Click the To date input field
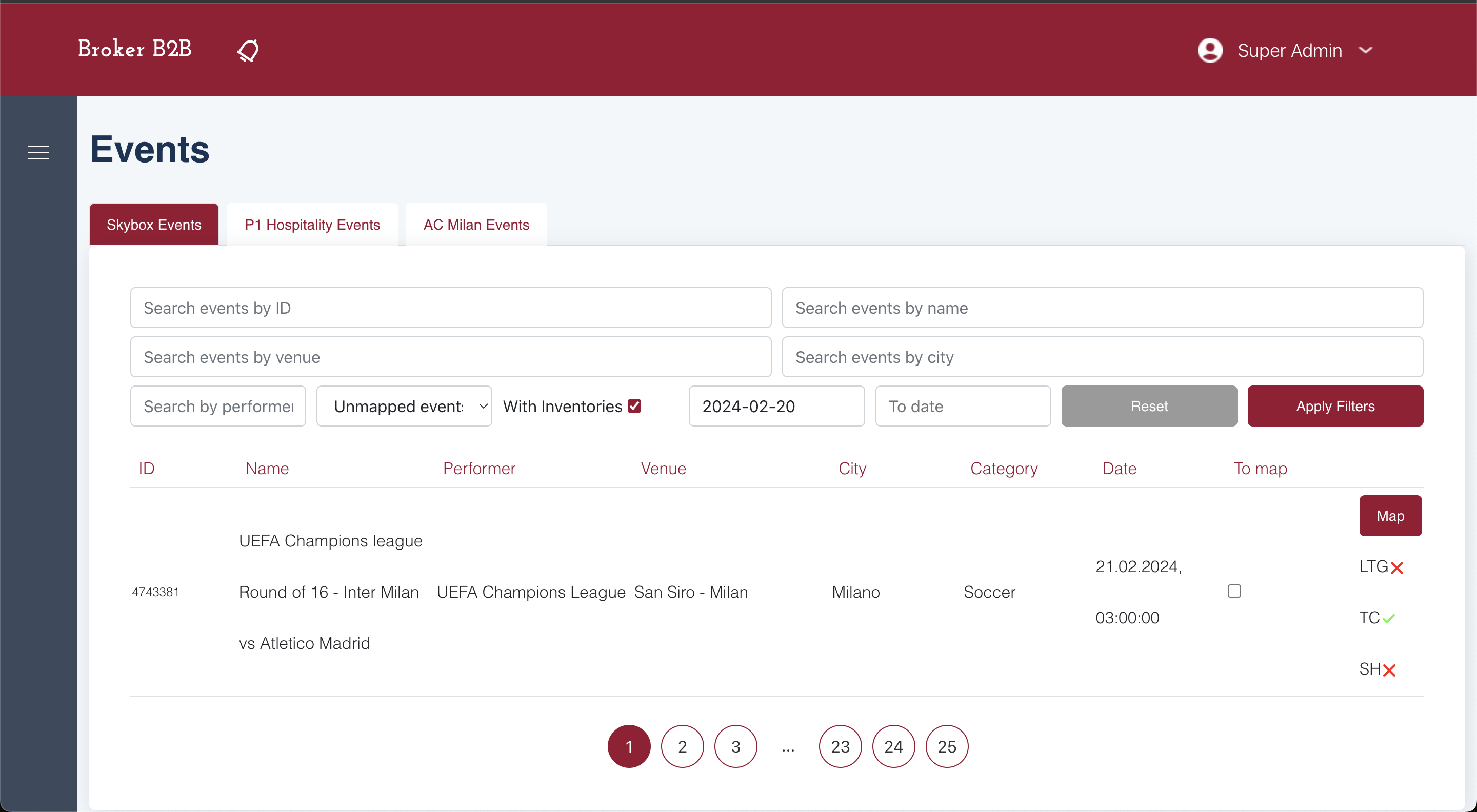The image size is (1477, 812). (963, 407)
